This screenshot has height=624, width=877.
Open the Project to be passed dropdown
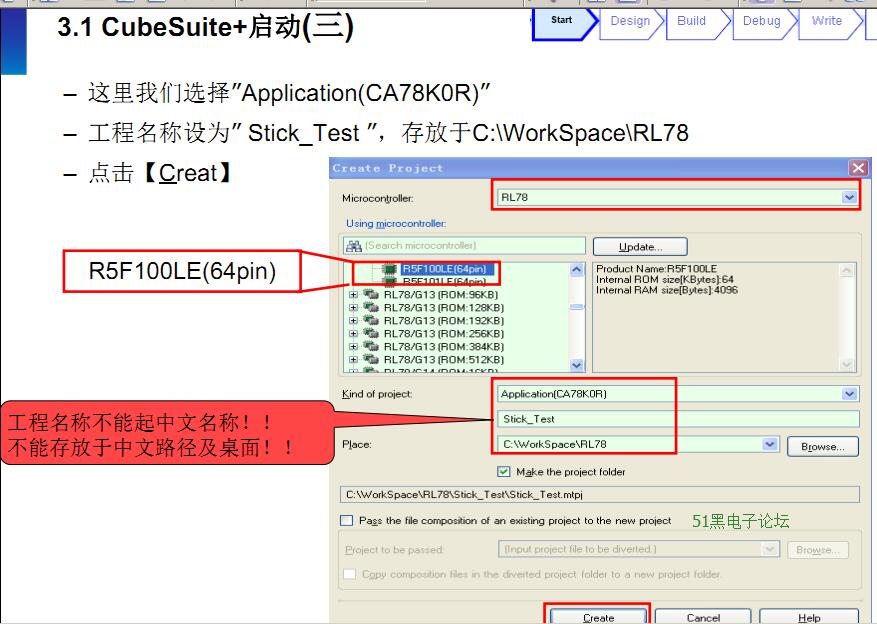[x=770, y=549]
